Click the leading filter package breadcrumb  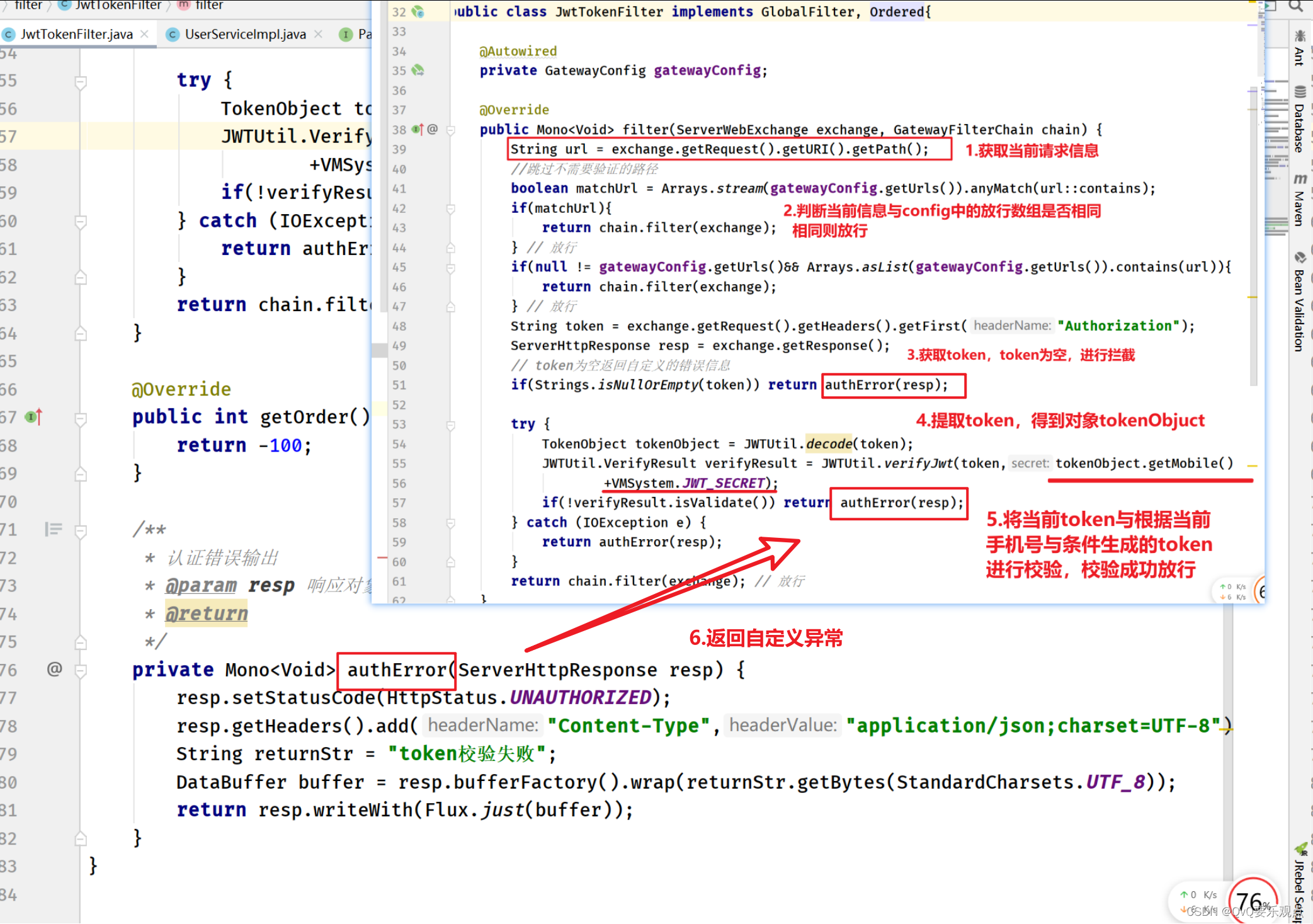pyautogui.click(x=28, y=5)
